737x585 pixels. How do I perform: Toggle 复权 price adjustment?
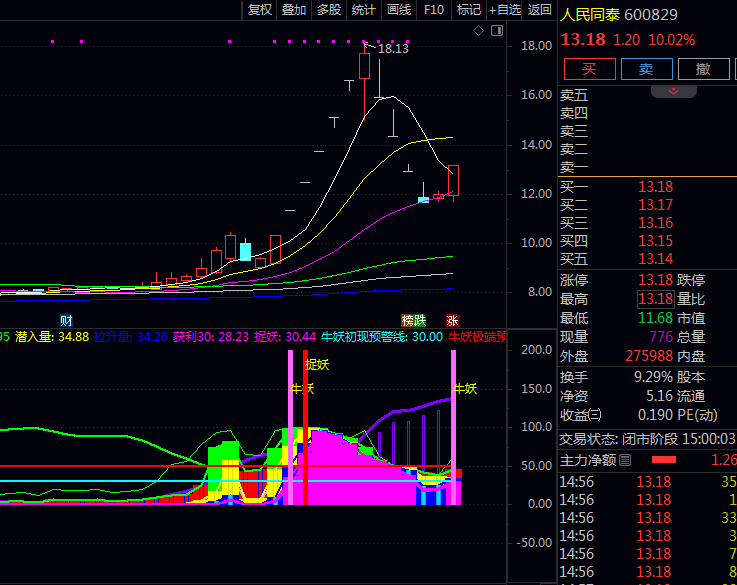coord(260,10)
